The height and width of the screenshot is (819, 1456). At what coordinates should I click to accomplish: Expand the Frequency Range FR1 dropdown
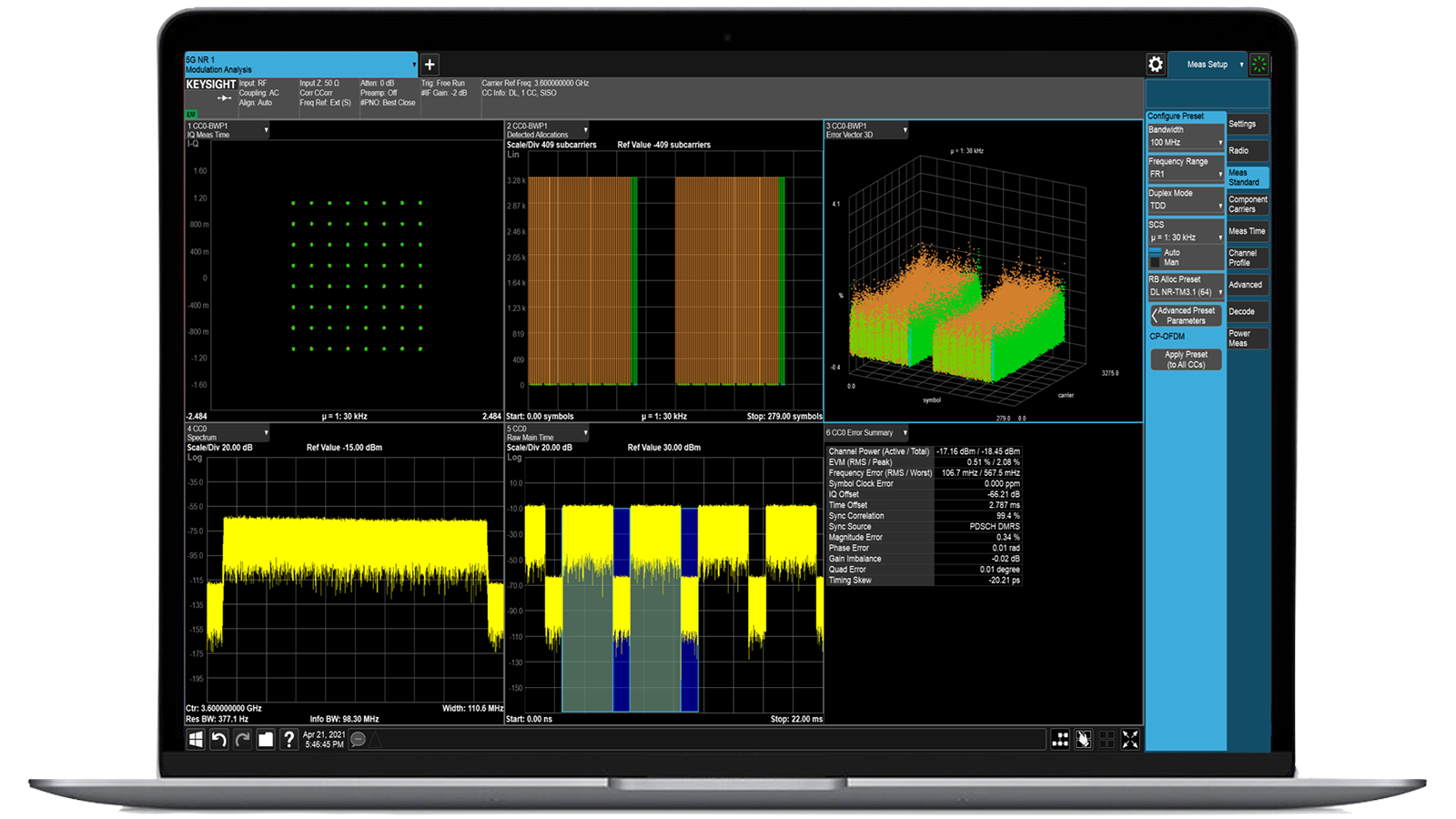coord(1185,174)
